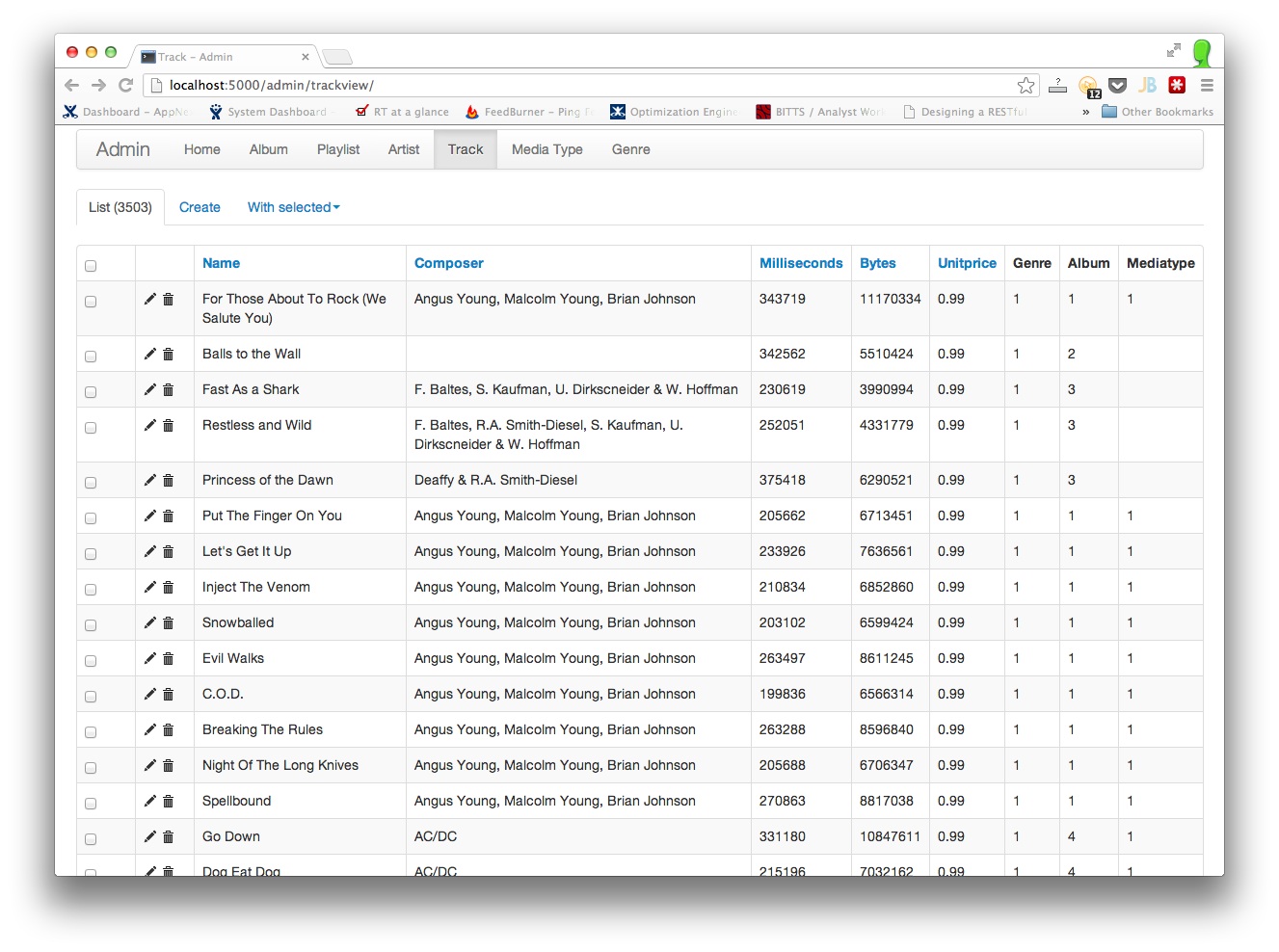Show hidden bookmarks via the double-chevron
Screen dimensions: 1279x952
tap(1085, 112)
